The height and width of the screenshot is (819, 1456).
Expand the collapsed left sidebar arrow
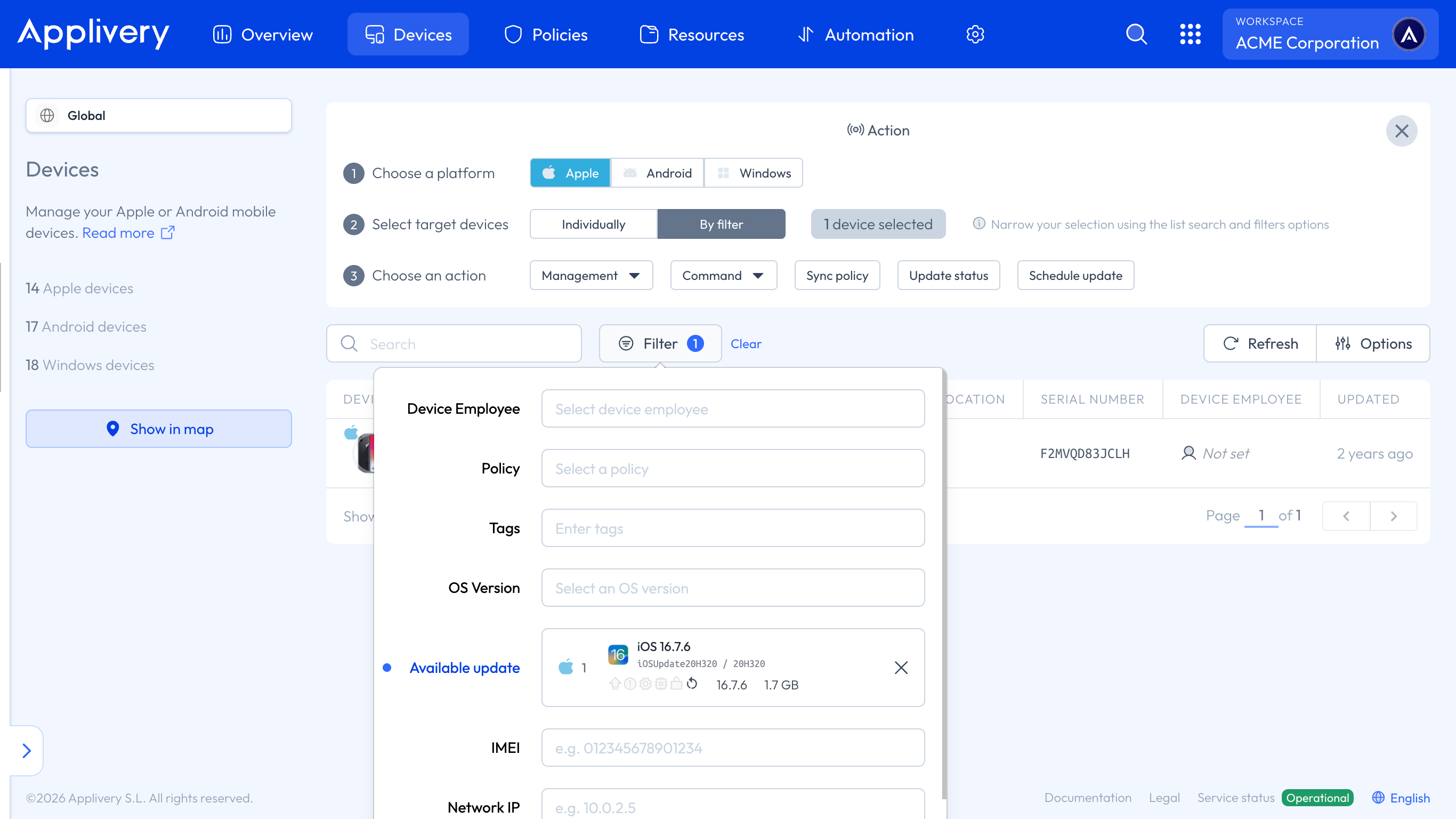click(x=27, y=751)
